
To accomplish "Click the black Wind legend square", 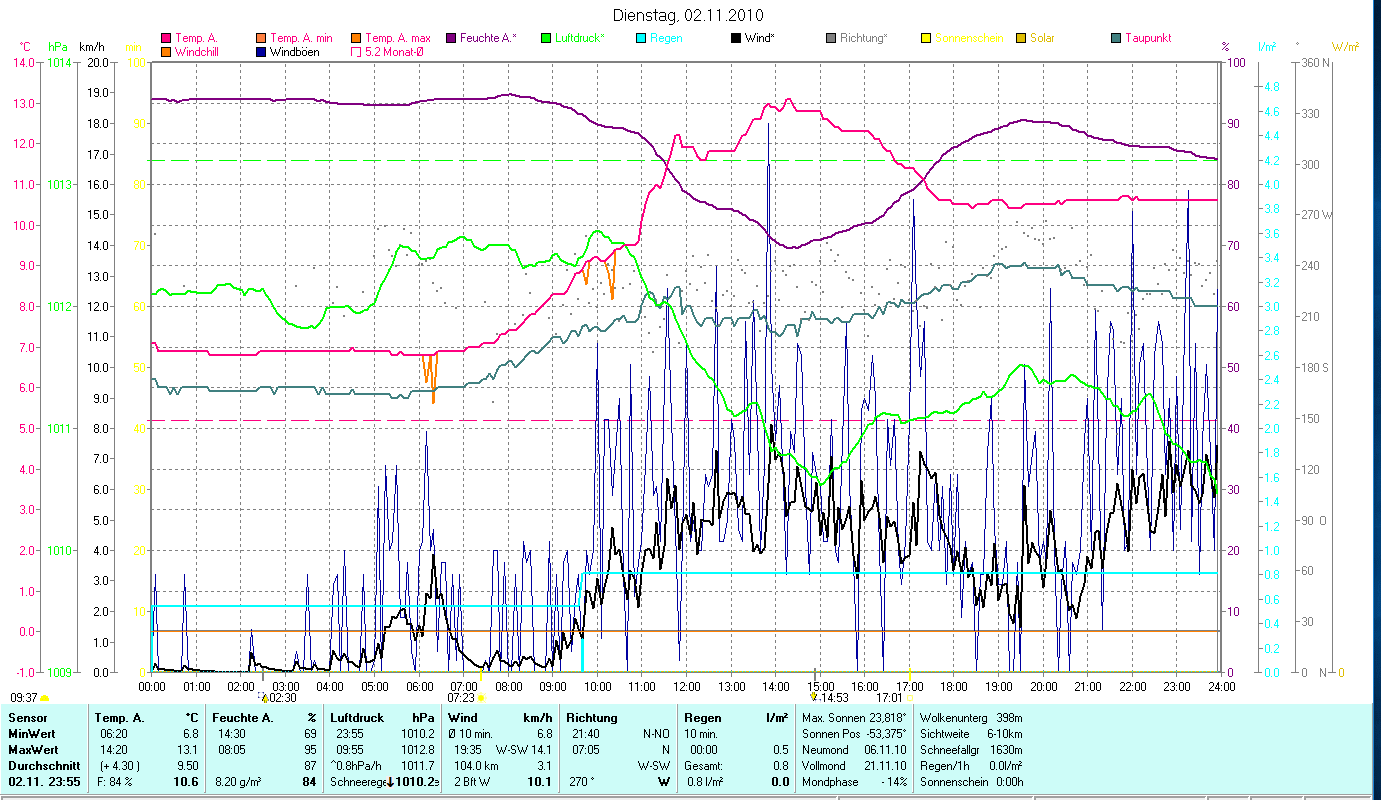I will [x=736, y=38].
